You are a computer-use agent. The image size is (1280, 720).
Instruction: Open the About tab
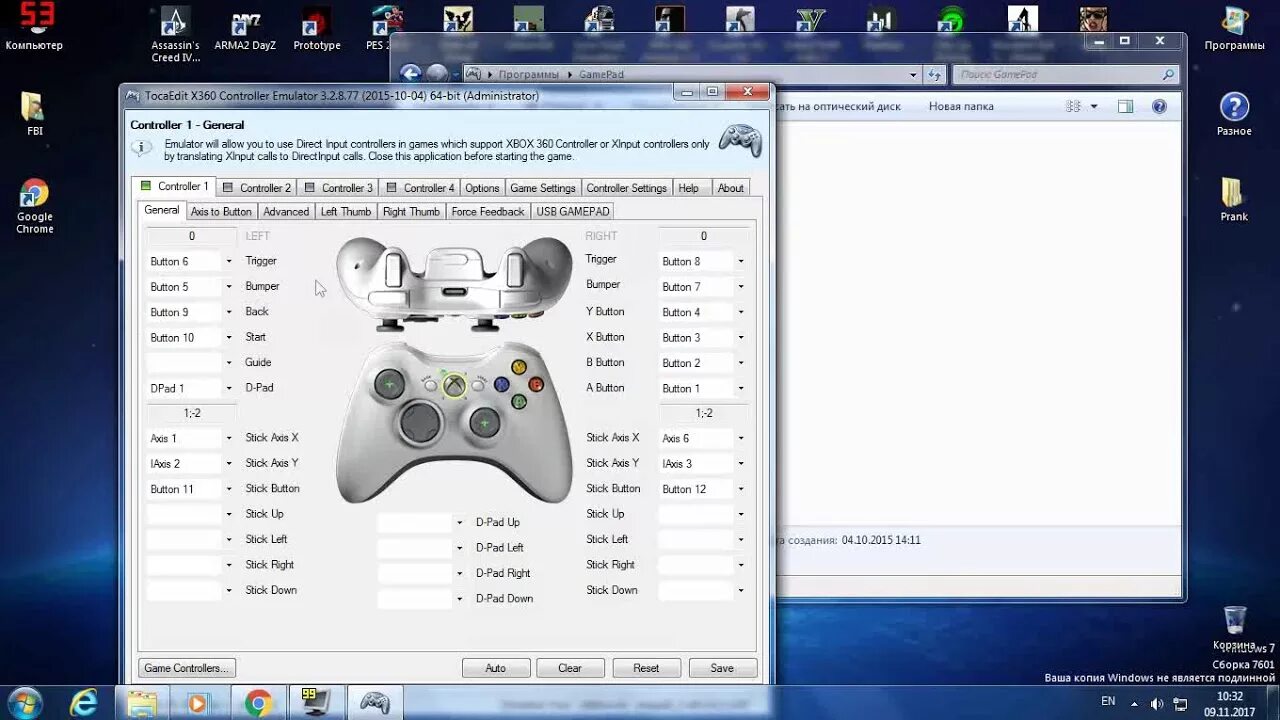731,188
